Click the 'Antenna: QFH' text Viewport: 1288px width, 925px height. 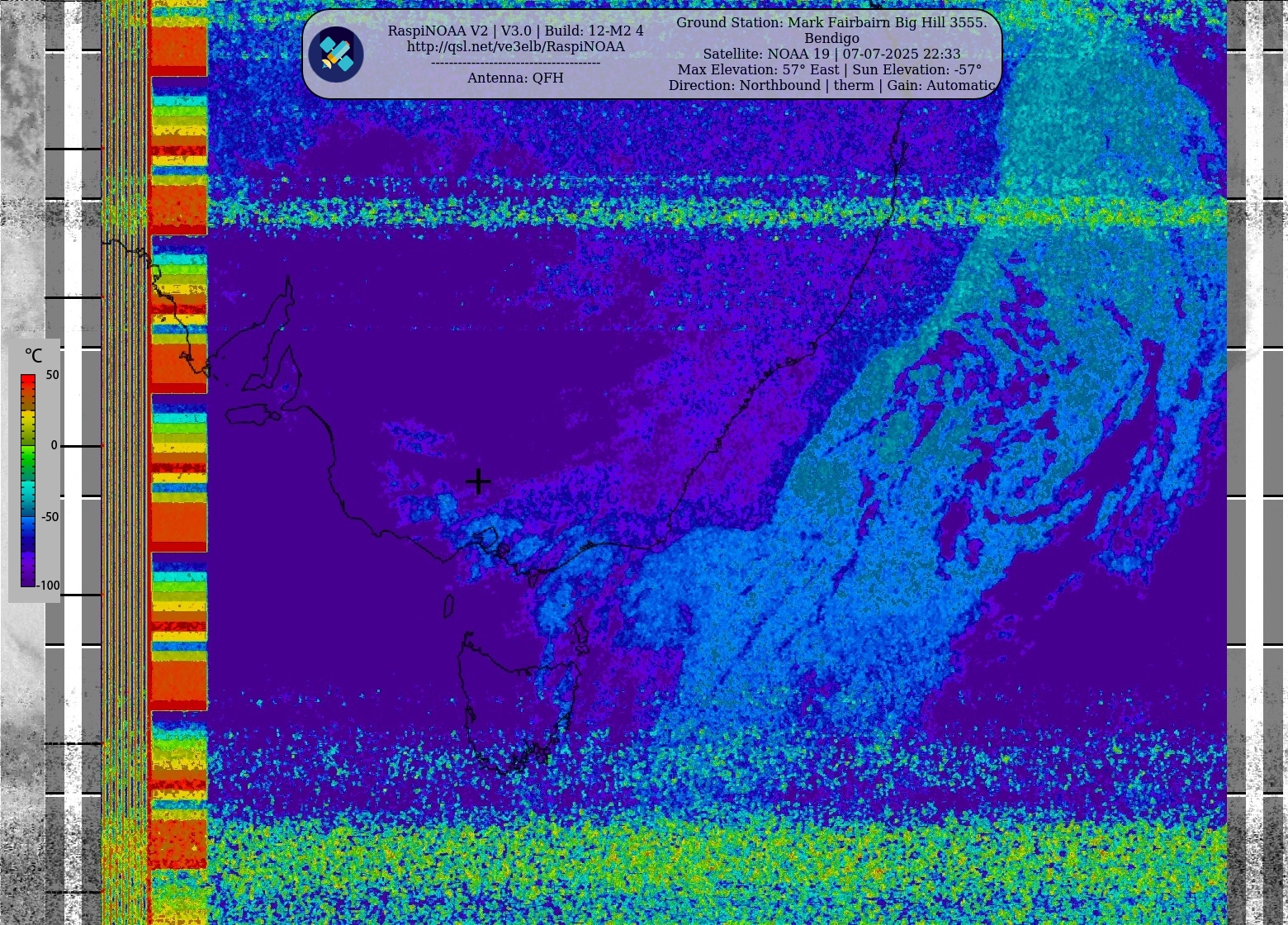point(515,78)
